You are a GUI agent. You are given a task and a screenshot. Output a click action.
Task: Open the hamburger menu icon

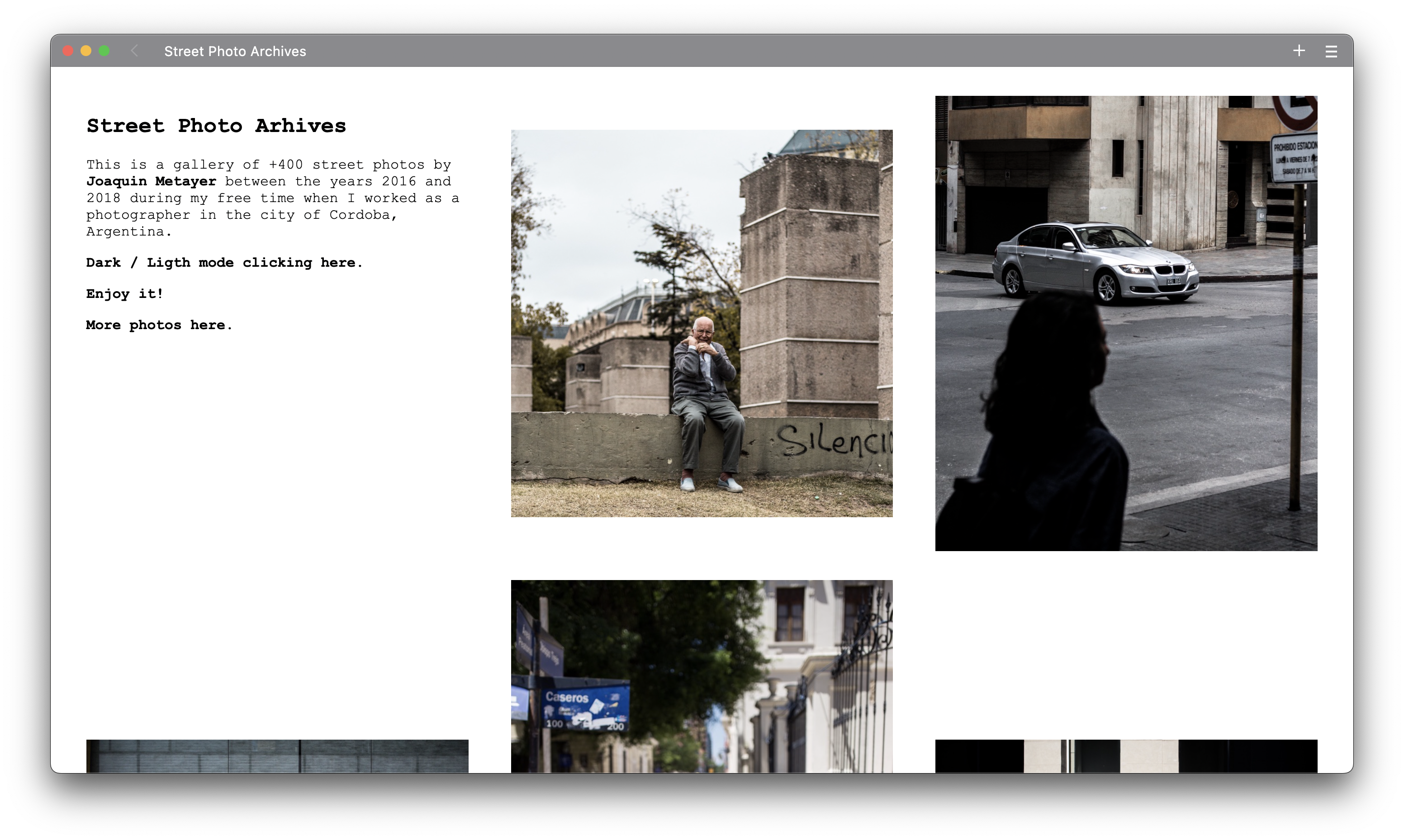coord(1331,52)
